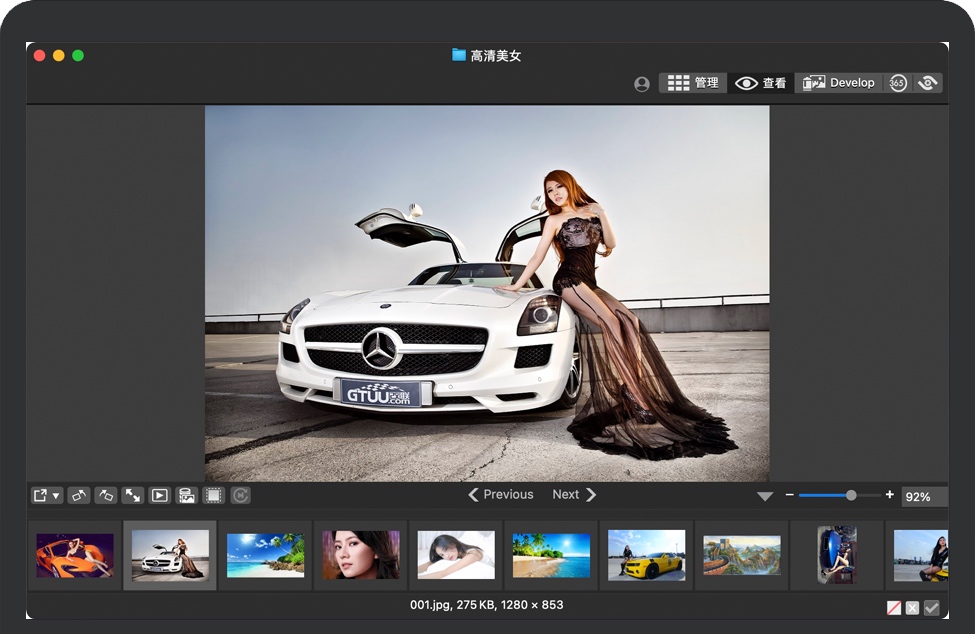Switch to the 管理 (Manage) mode tab
975x634 pixels.
[x=693, y=83]
